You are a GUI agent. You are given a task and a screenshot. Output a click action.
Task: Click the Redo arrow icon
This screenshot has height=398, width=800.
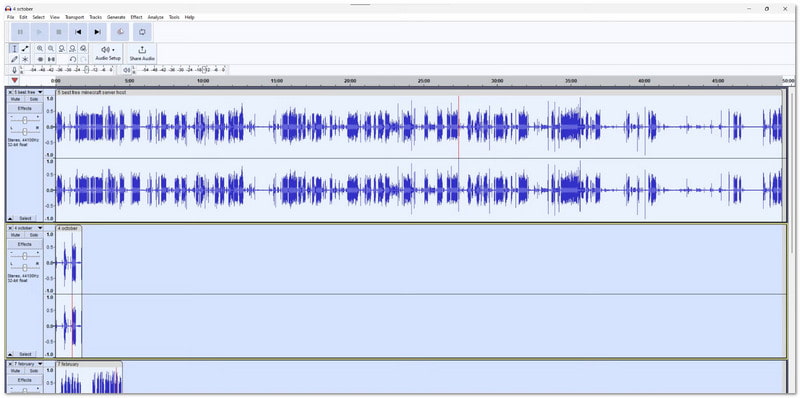pyautogui.click(x=83, y=59)
